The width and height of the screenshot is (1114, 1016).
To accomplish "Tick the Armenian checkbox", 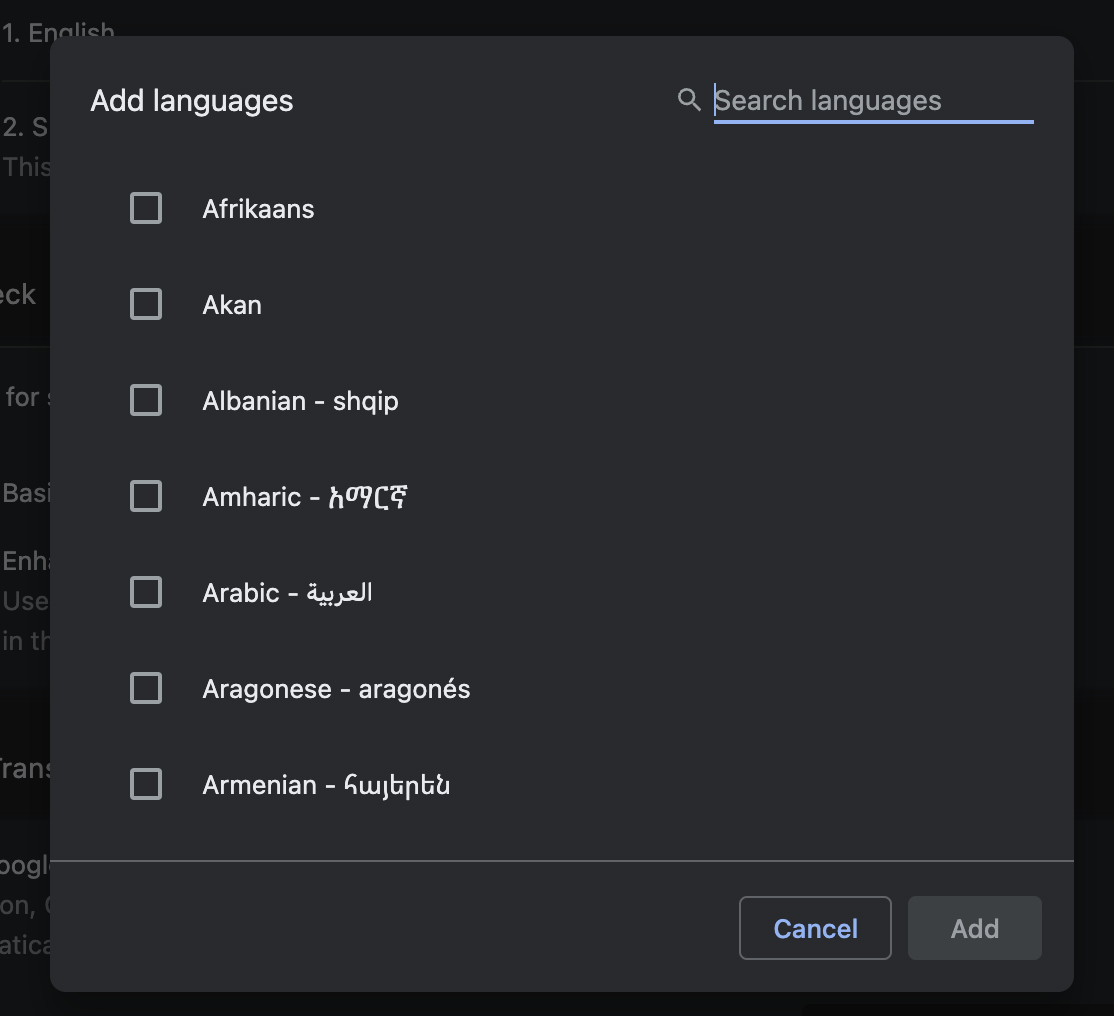I will 146,785.
